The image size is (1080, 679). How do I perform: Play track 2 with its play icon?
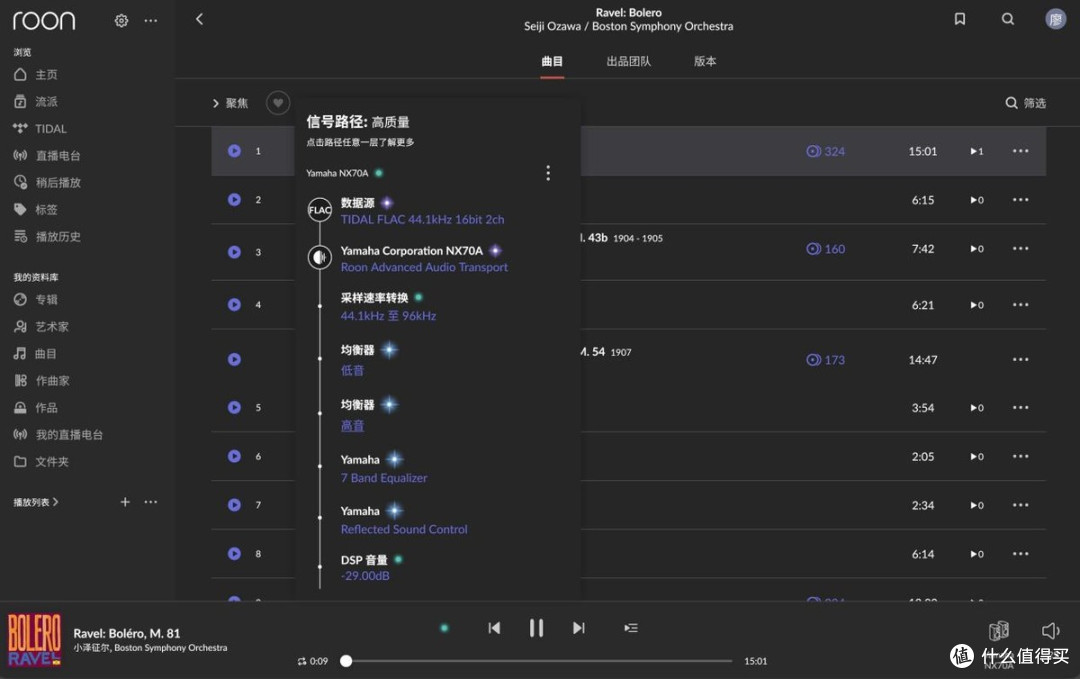point(234,200)
